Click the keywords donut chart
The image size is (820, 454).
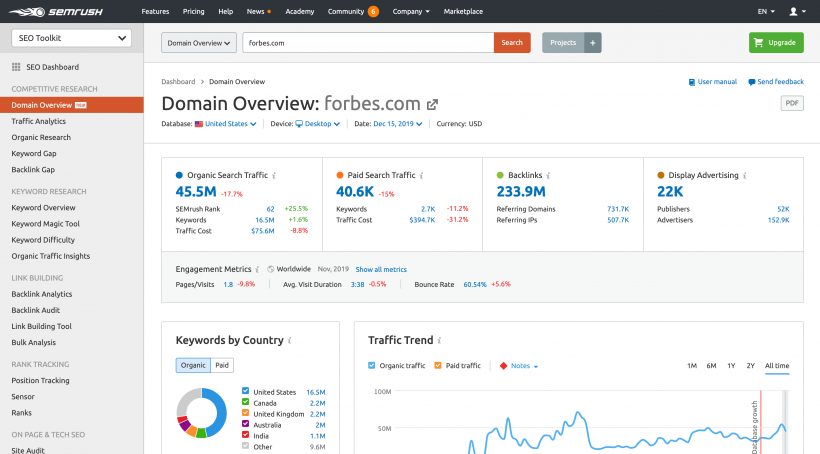tap(201, 413)
